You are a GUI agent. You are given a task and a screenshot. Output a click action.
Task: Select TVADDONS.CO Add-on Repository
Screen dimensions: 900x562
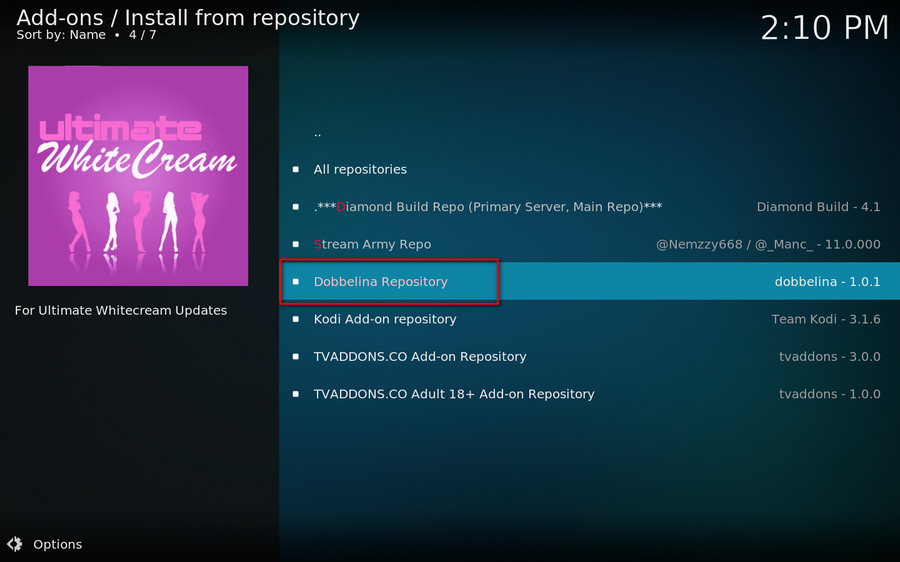pos(420,357)
